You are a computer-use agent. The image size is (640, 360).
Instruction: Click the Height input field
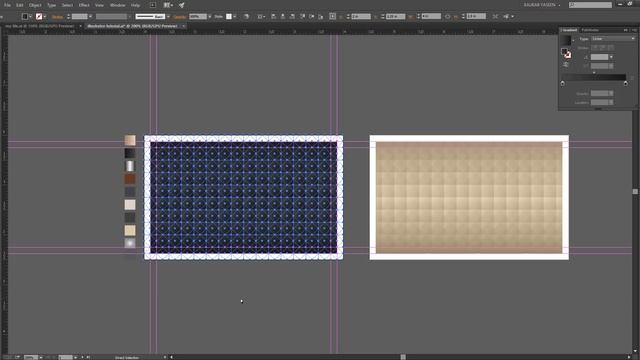coord(476,16)
